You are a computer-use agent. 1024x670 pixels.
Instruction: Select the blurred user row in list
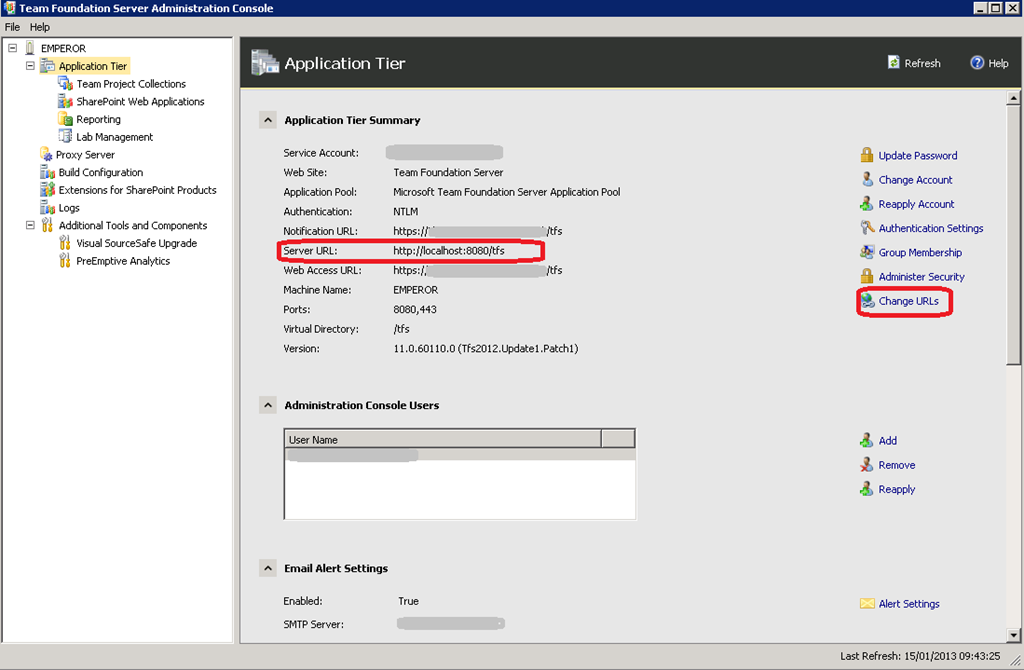pyautogui.click(x=460, y=455)
